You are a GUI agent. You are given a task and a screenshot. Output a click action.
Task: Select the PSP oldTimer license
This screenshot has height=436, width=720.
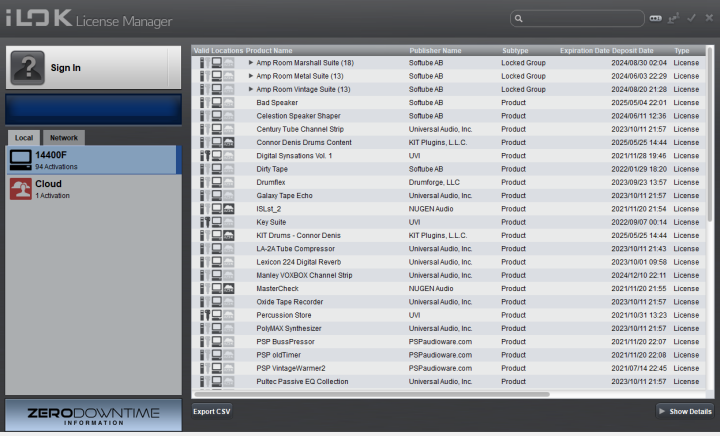click(449, 355)
